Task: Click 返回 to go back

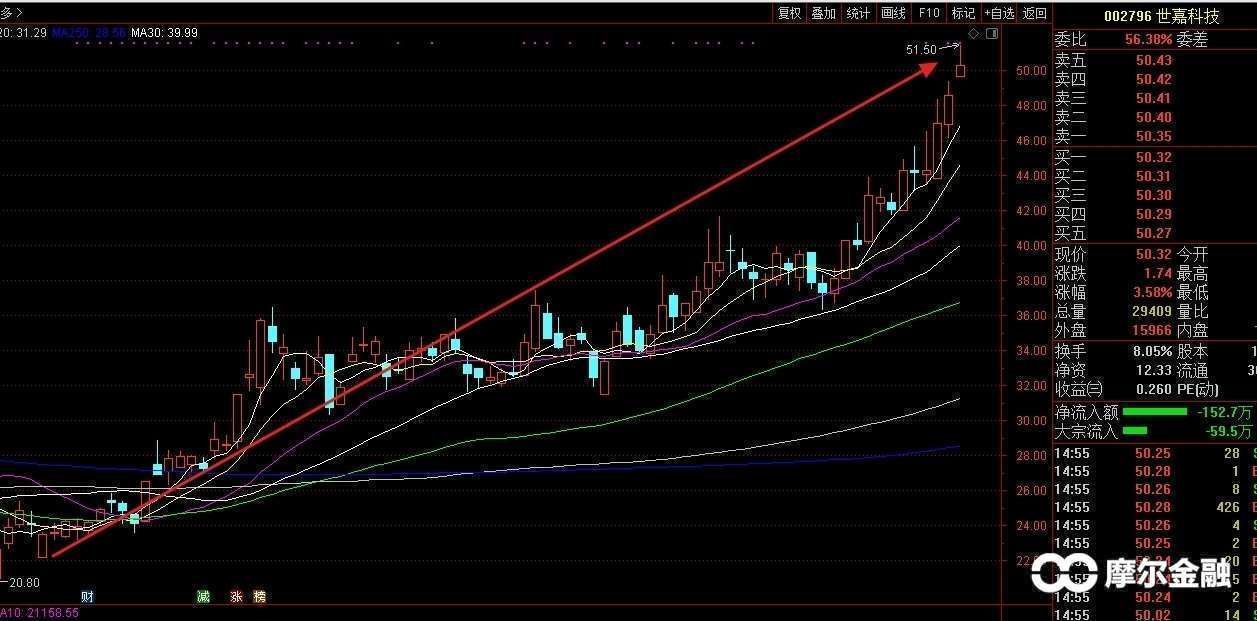Action: click(1035, 13)
